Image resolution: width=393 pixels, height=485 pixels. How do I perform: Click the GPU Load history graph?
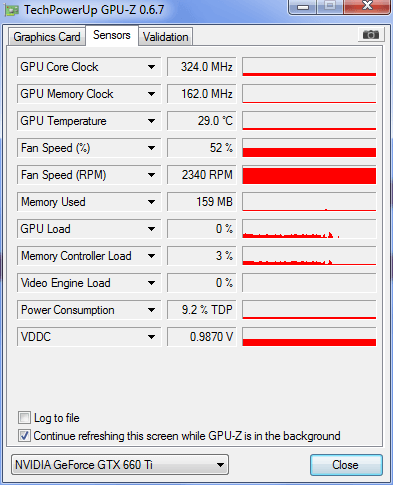coord(309,229)
